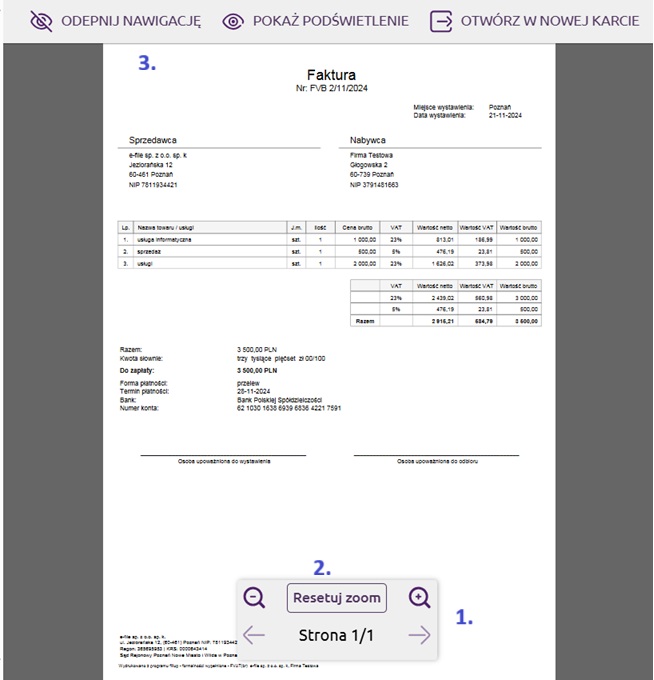Viewport: 654px width, 680px height.
Task: Select ODEPNIJ NAWIGACJĘ label
Action: pos(131,21)
